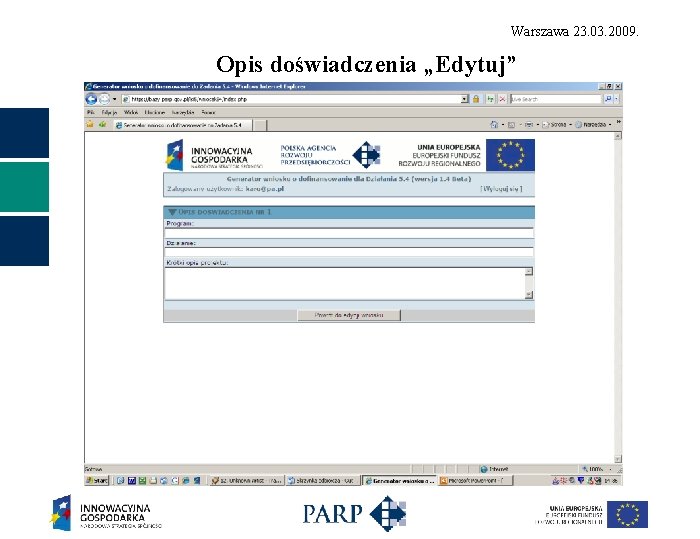Click the browser Forward arrow button
This screenshot has width=700, height=539.
point(104,99)
